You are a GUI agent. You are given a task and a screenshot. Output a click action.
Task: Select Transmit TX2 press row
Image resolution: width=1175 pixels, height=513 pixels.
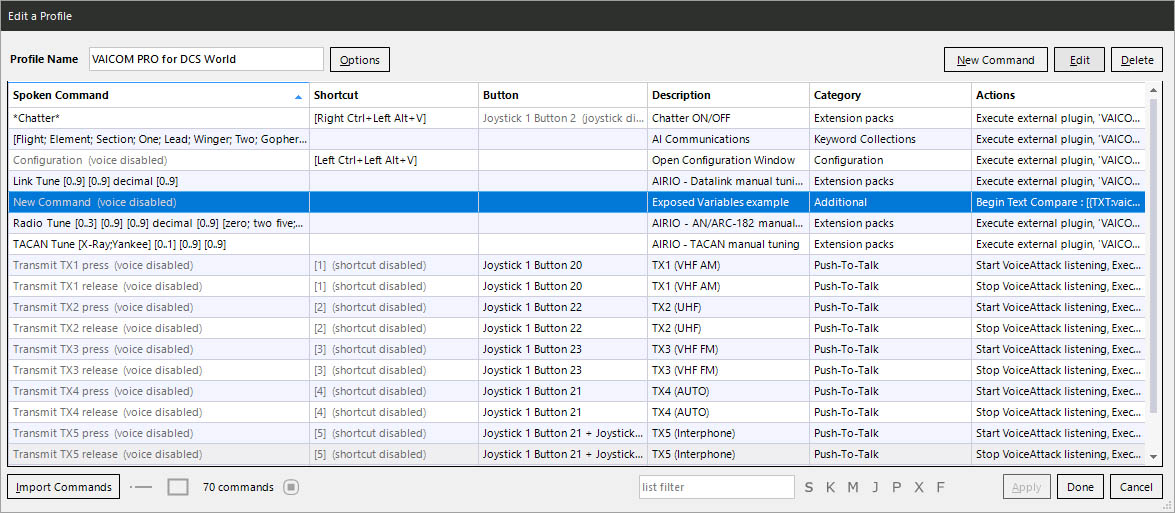(x=576, y=307)
